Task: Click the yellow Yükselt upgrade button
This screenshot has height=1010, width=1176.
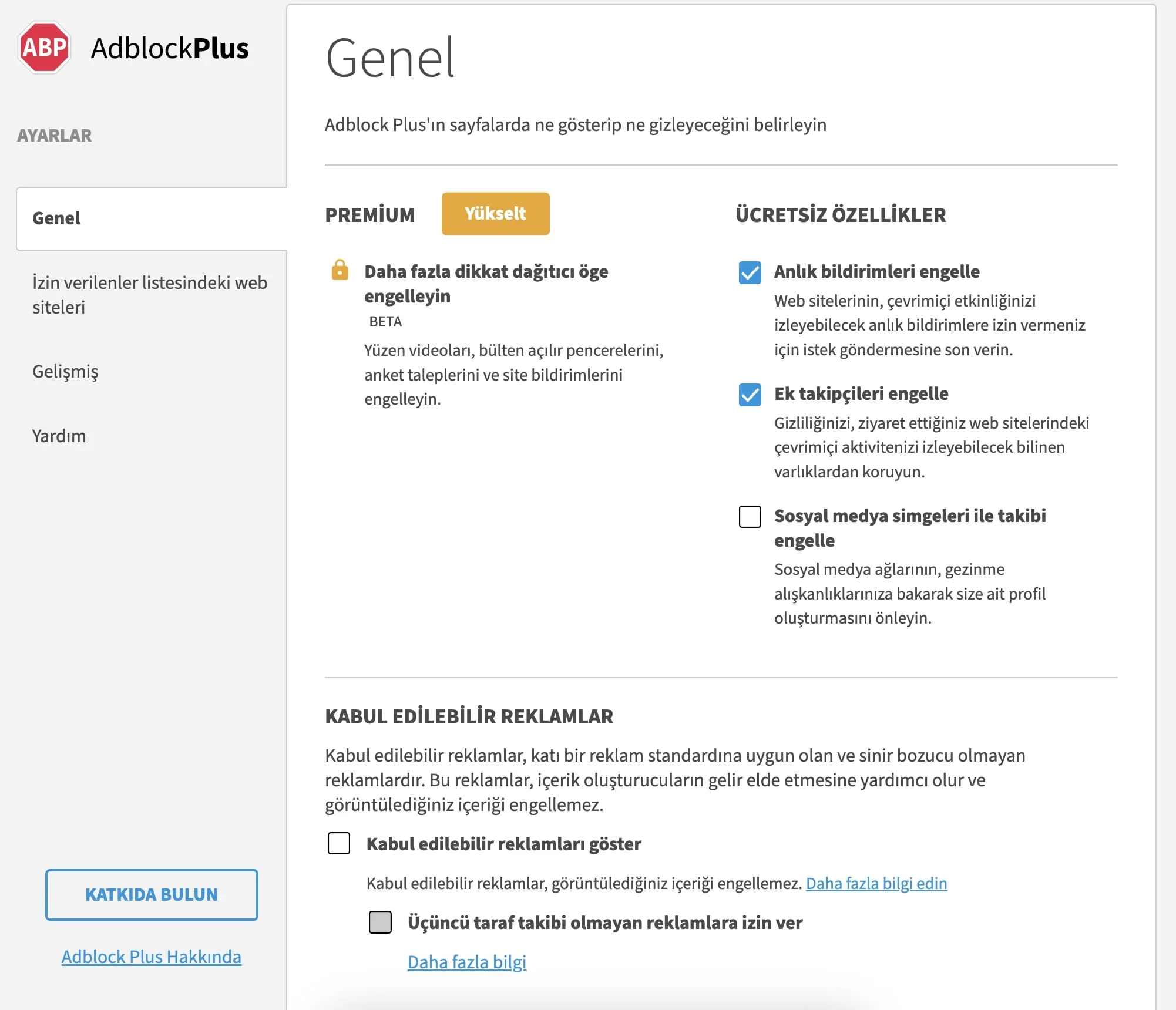Action: tap(495, 214)
